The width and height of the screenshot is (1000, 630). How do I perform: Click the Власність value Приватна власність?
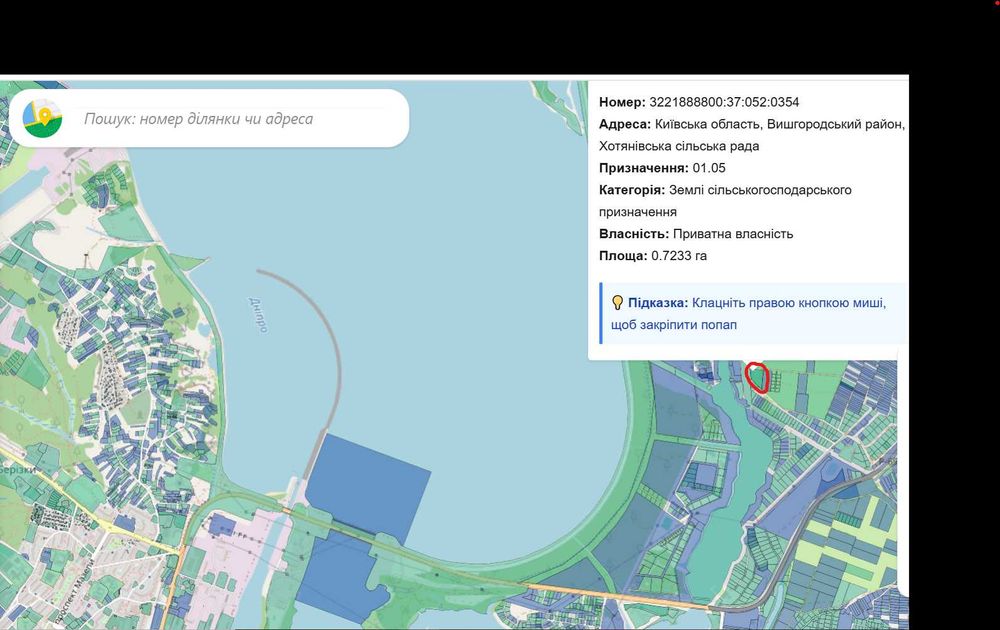[733, 233]
